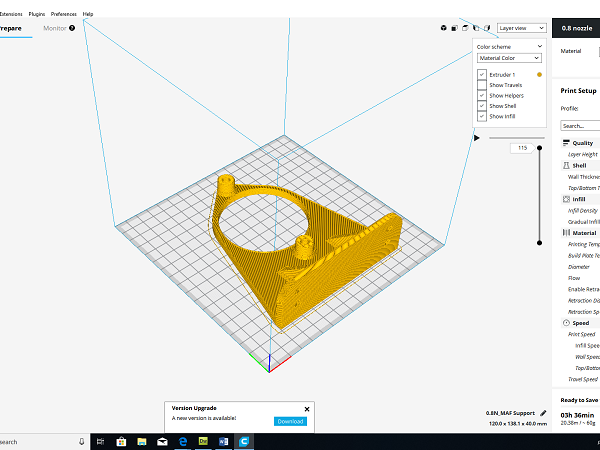This screenshot has height=450, width=600.
Task: Click the Infill section icon
Action: 566,199
